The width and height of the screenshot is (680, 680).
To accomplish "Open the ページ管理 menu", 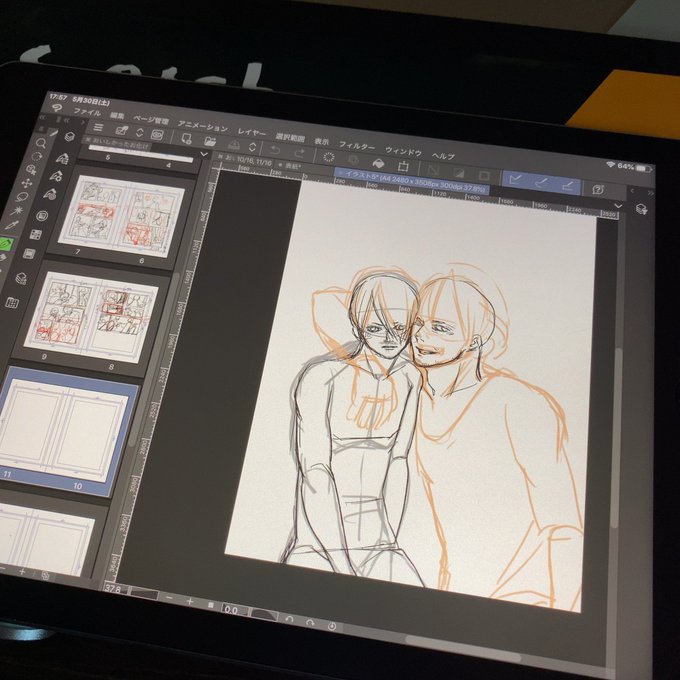I will [150, 120].
